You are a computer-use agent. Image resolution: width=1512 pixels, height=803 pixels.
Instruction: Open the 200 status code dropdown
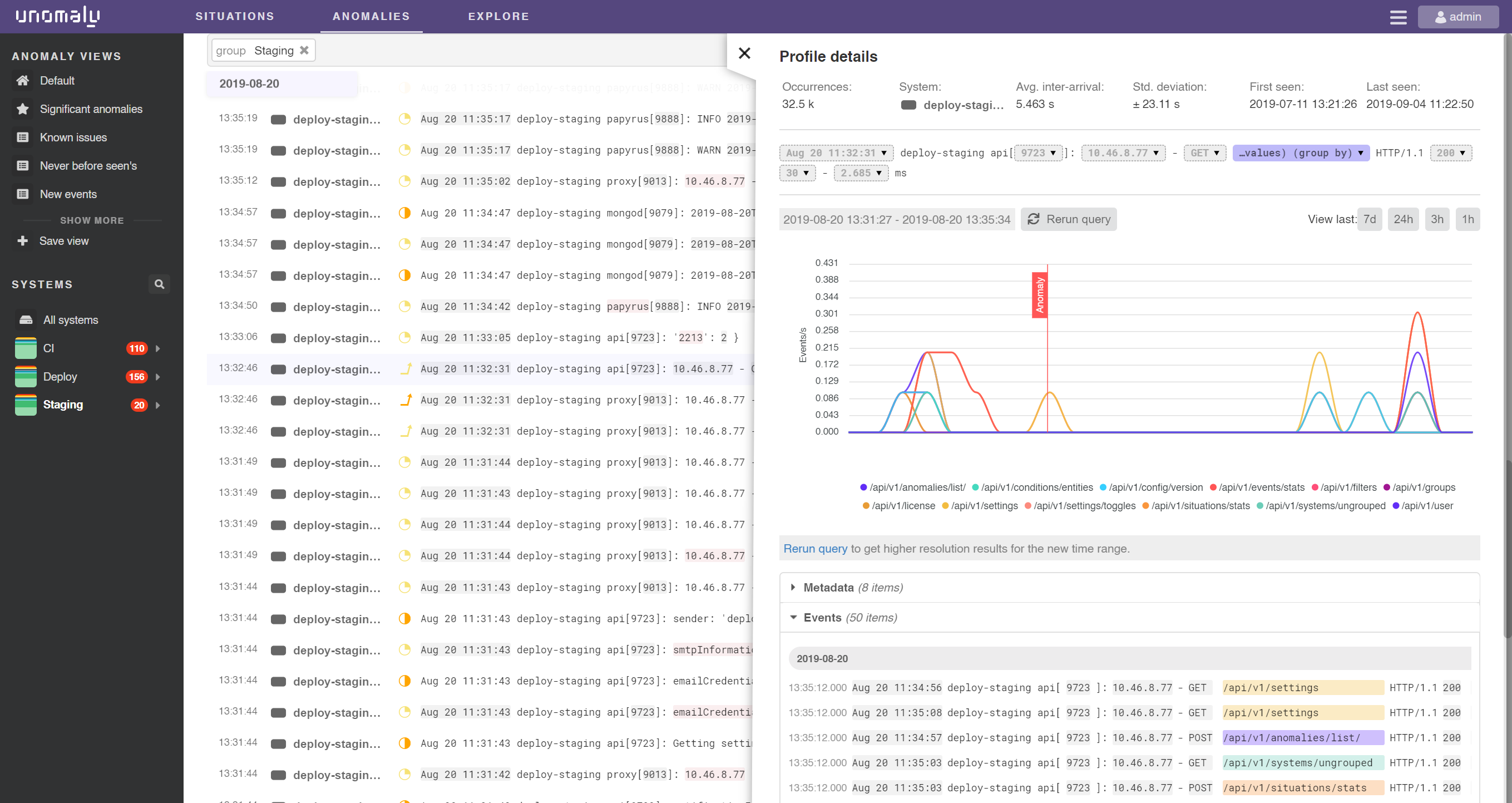tap(1450, 153)
